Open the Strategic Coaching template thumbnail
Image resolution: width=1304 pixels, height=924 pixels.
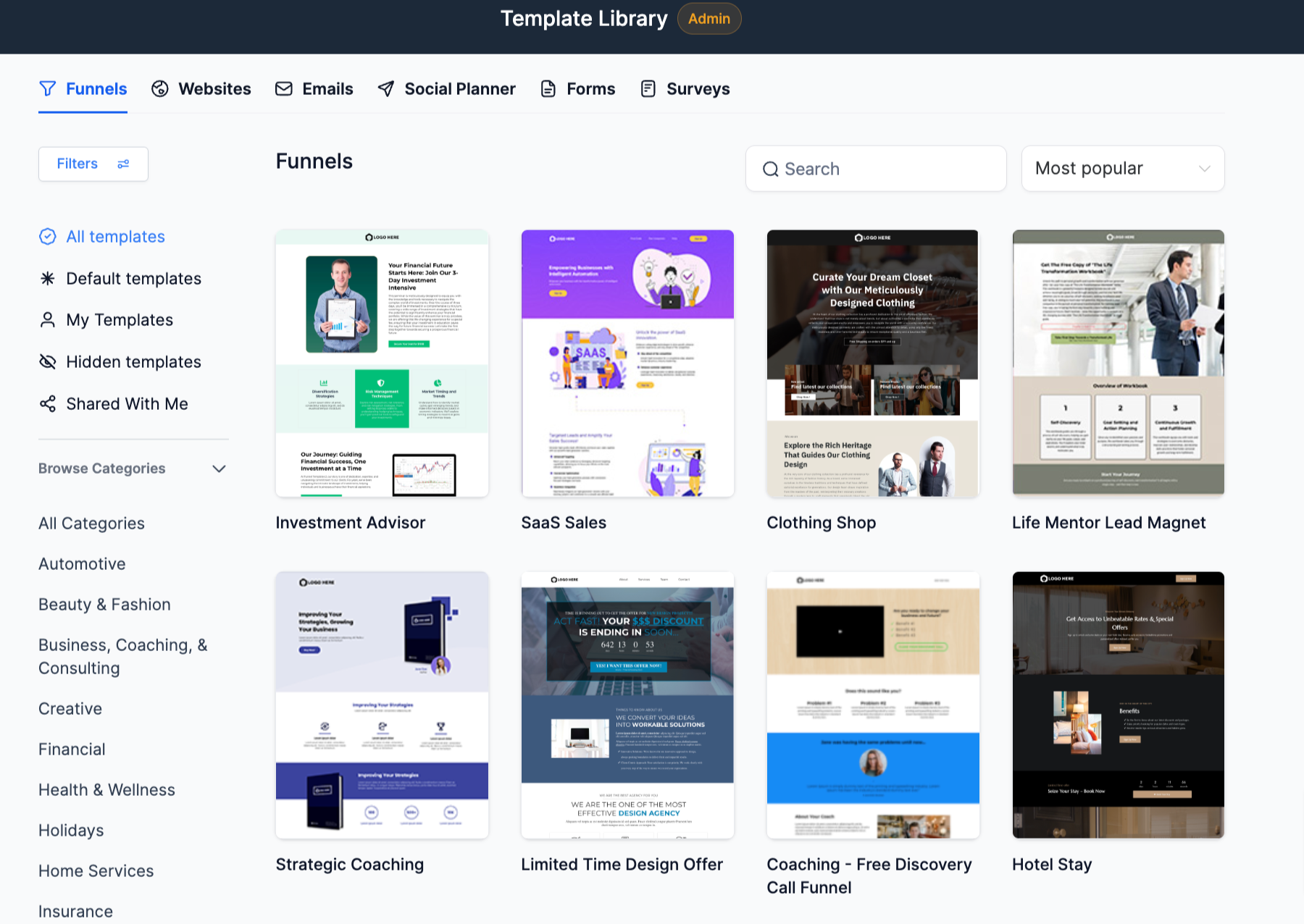click(382, 705)
